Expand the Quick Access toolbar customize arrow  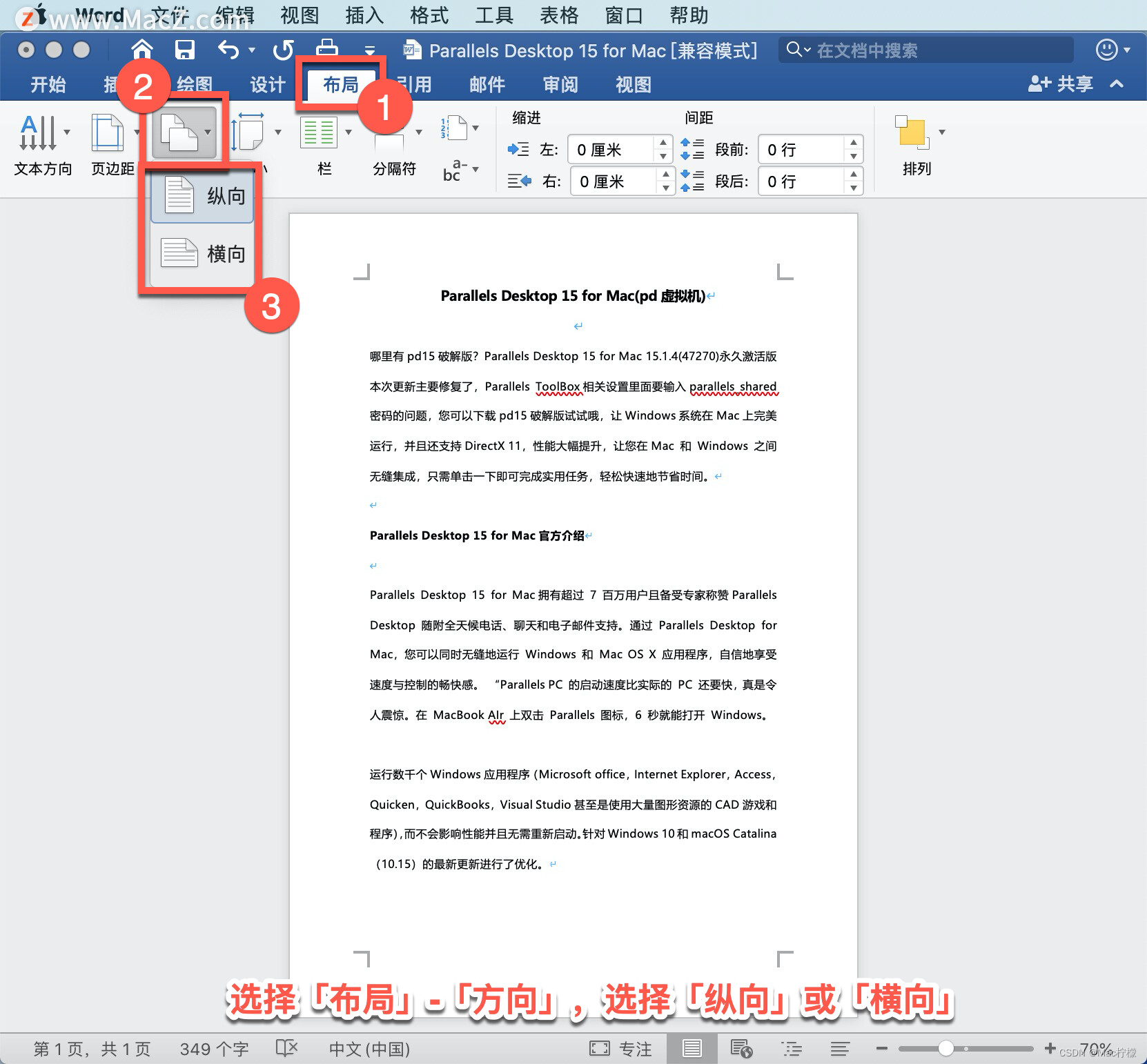(x=370, y=50)
